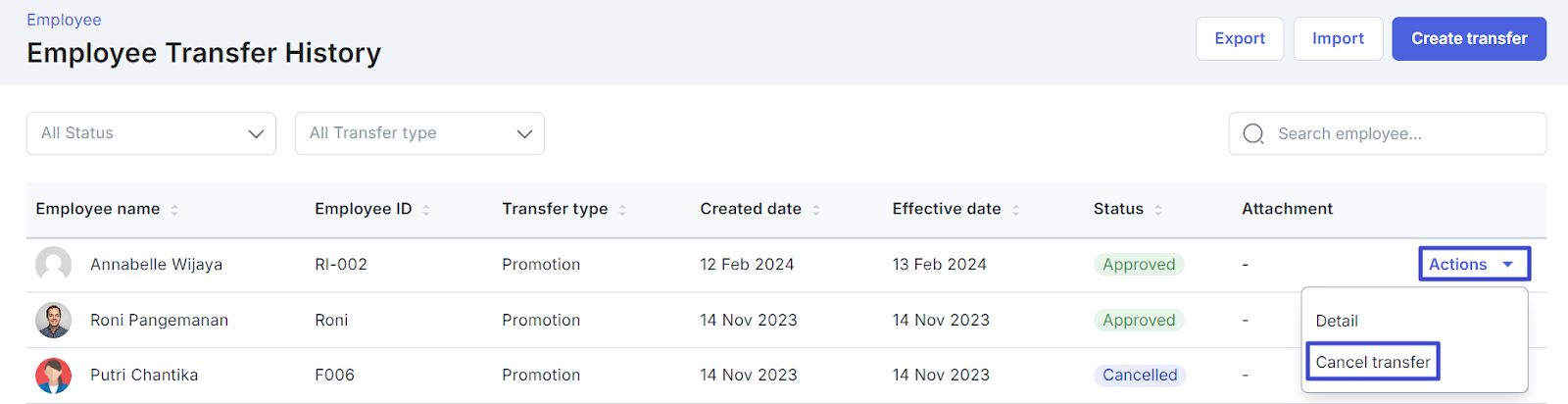1568x404 pixels.
Task: Click the Import button
Action: (x=1338, y=39)
